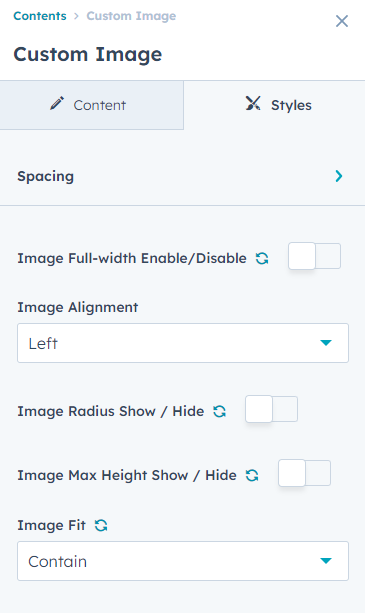Open the Image Alignment dropdown set to Left
This screenshot has height=613, width=365.
pyautogui.click(x=183, y=343)
